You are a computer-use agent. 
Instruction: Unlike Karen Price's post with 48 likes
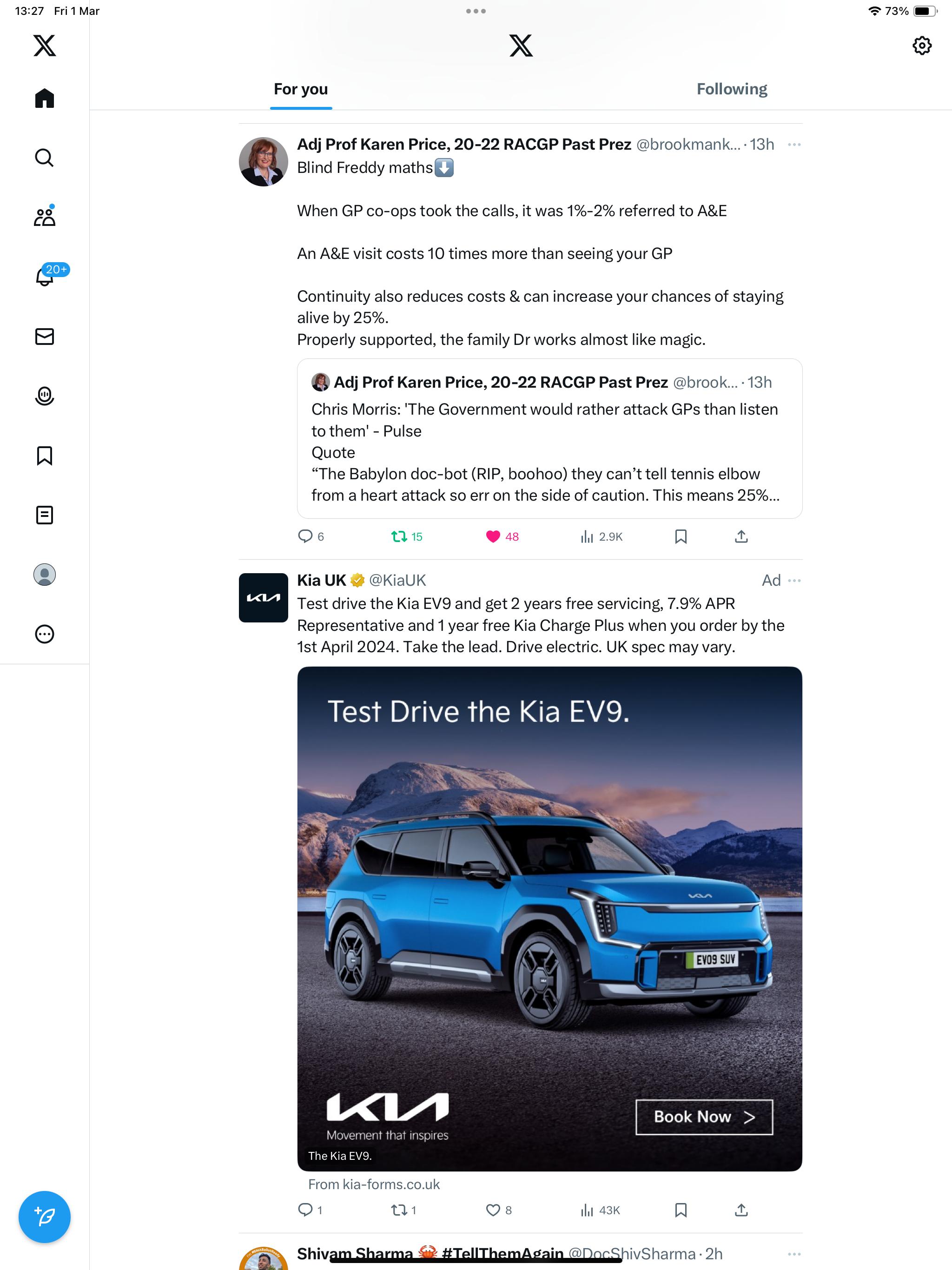pyautogui.click(x=502, y=536)
